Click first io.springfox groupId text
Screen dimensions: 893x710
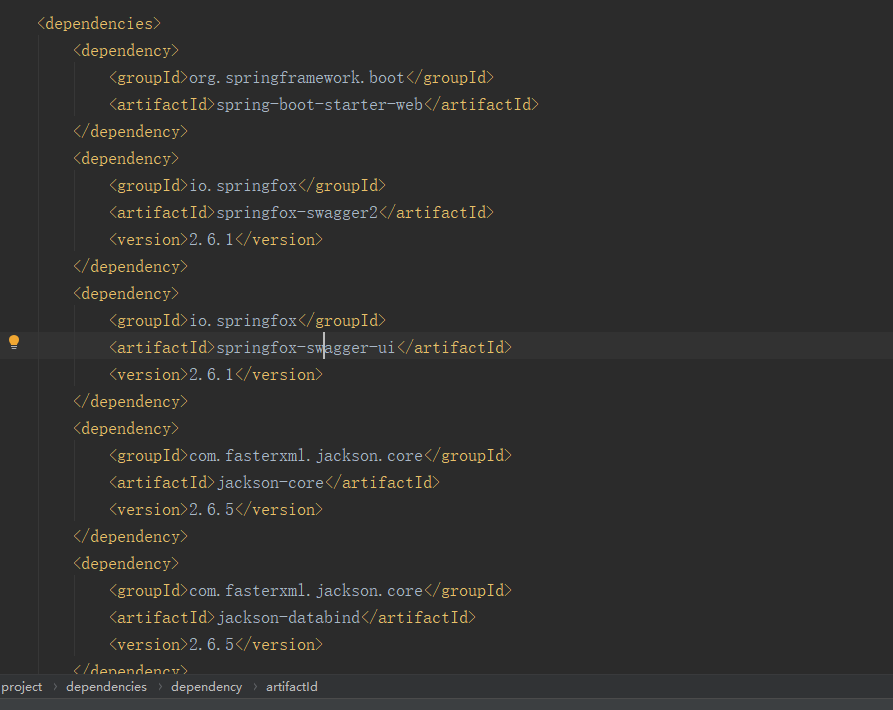pyautogui.click(x=243, y=186)
